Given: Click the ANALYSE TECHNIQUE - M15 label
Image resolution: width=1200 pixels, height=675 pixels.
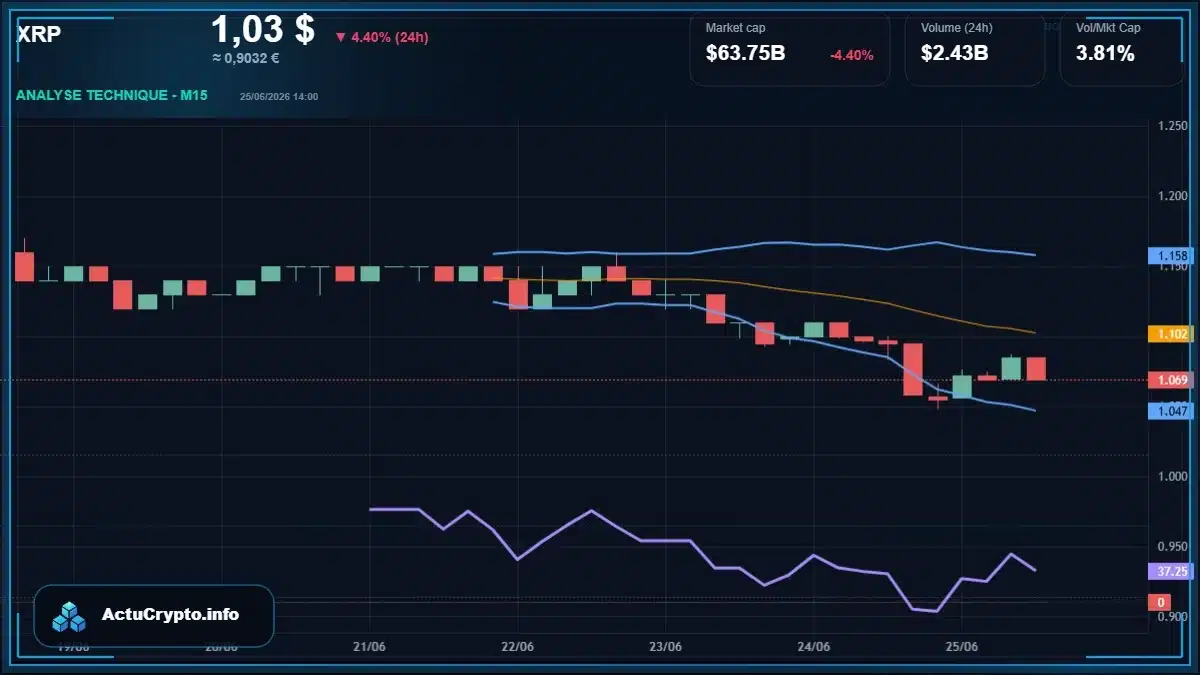Looking at the screenshot, I should pyautogui.click(x=112, y=96).
